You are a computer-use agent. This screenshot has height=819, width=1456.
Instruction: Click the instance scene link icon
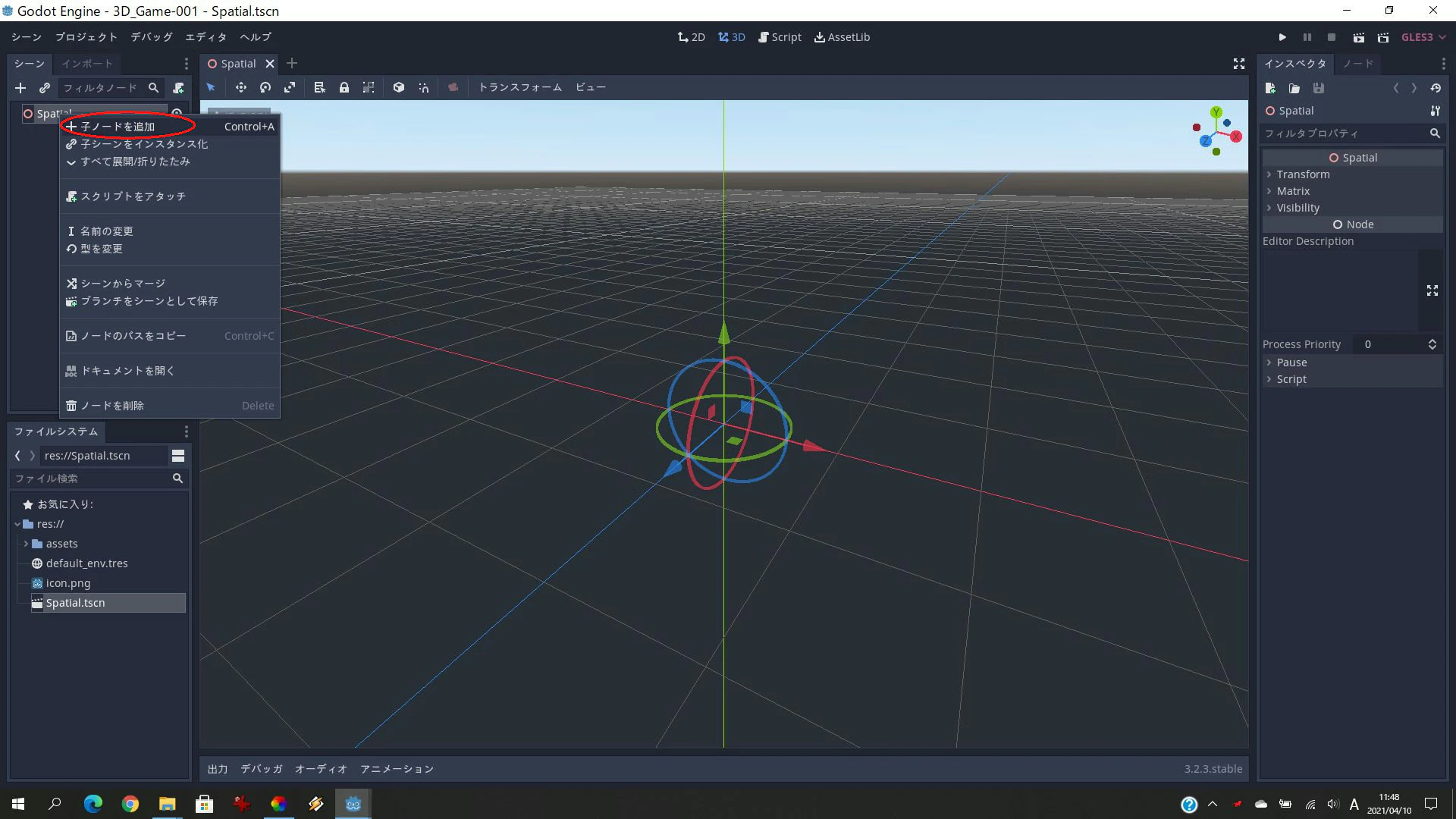coord(45,88)
